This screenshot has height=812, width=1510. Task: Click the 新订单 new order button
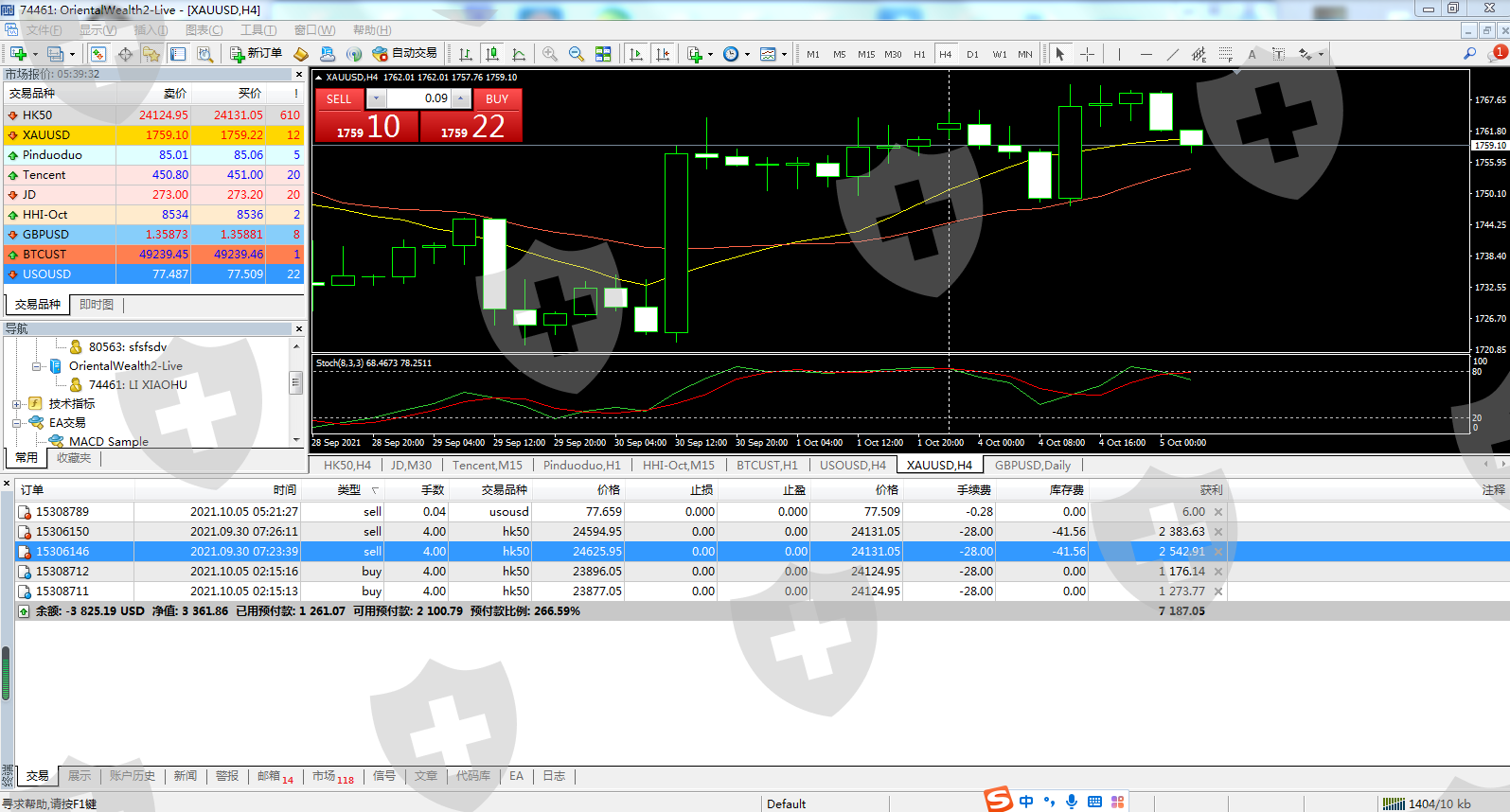[257, 54]
